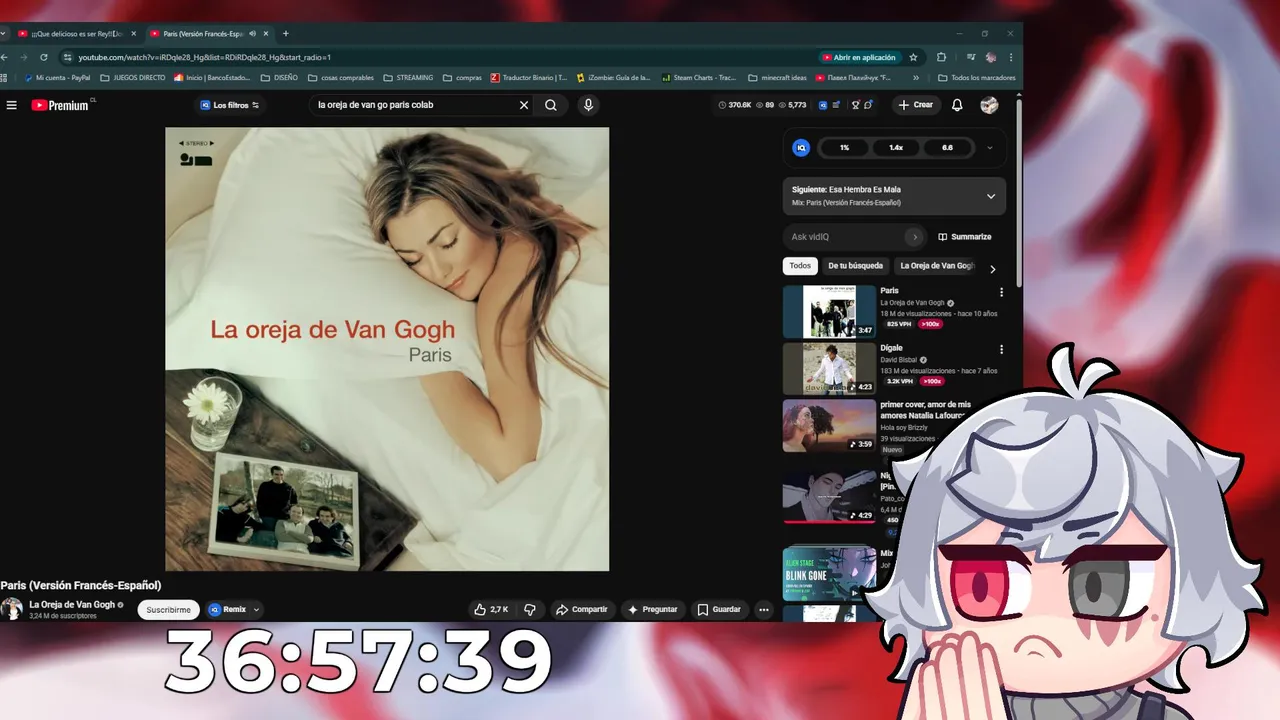Open Los filtros vidIQ filter control
The height and width of the screenshot is (720, 1280).
pyautogui.click(x=230, y=105)
